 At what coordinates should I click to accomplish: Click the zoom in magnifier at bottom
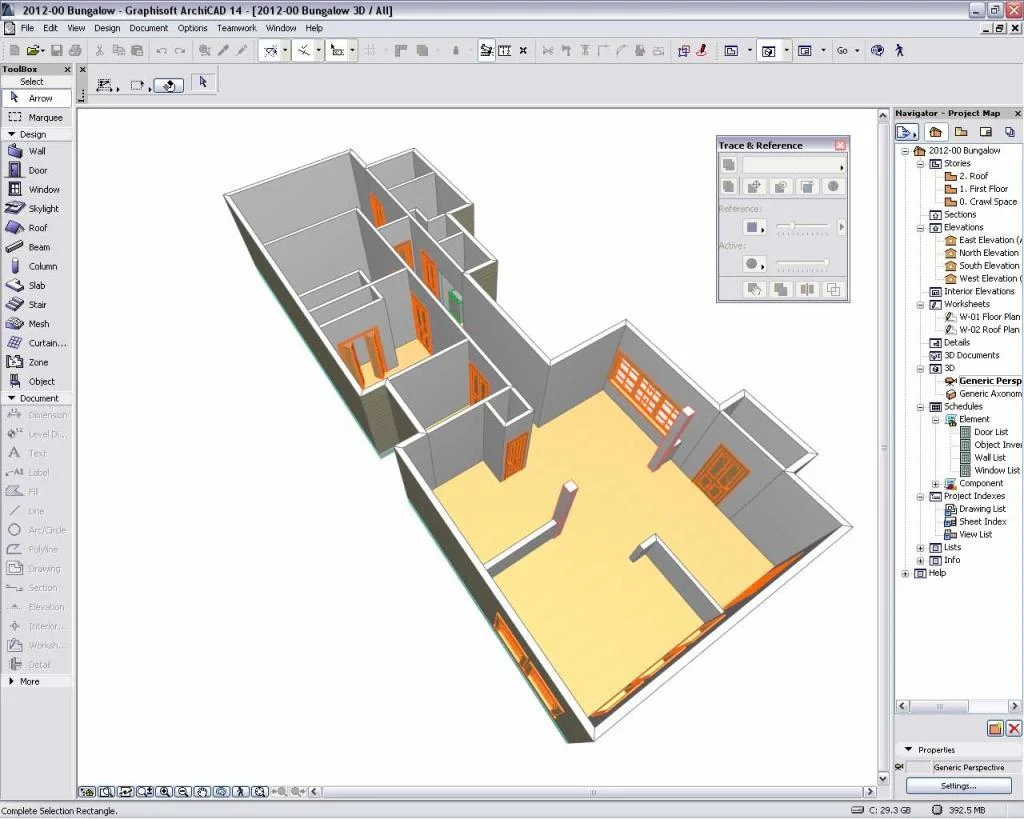click(164, 792)
